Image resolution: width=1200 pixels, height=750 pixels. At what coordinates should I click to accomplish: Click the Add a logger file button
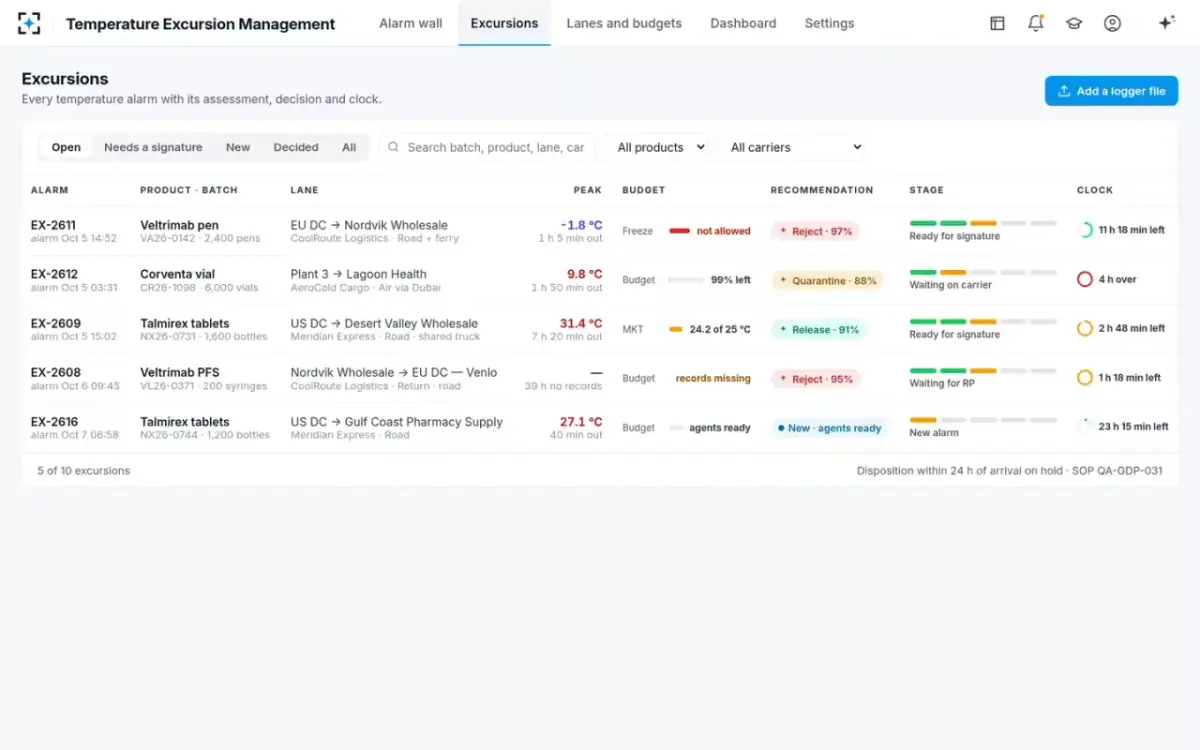point(1111,91)
